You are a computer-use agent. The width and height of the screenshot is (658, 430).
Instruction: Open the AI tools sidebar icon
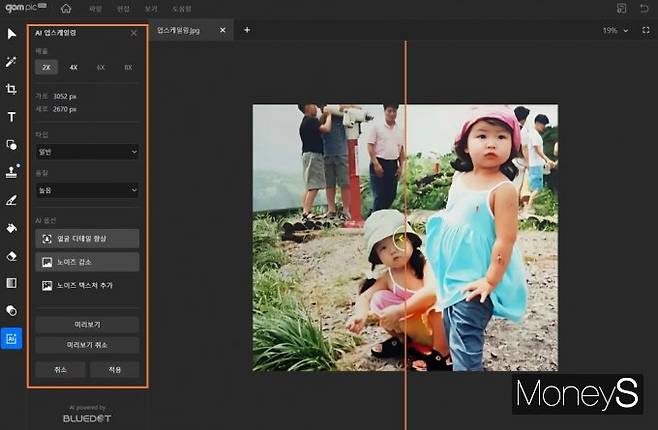[x=12, y=339]
